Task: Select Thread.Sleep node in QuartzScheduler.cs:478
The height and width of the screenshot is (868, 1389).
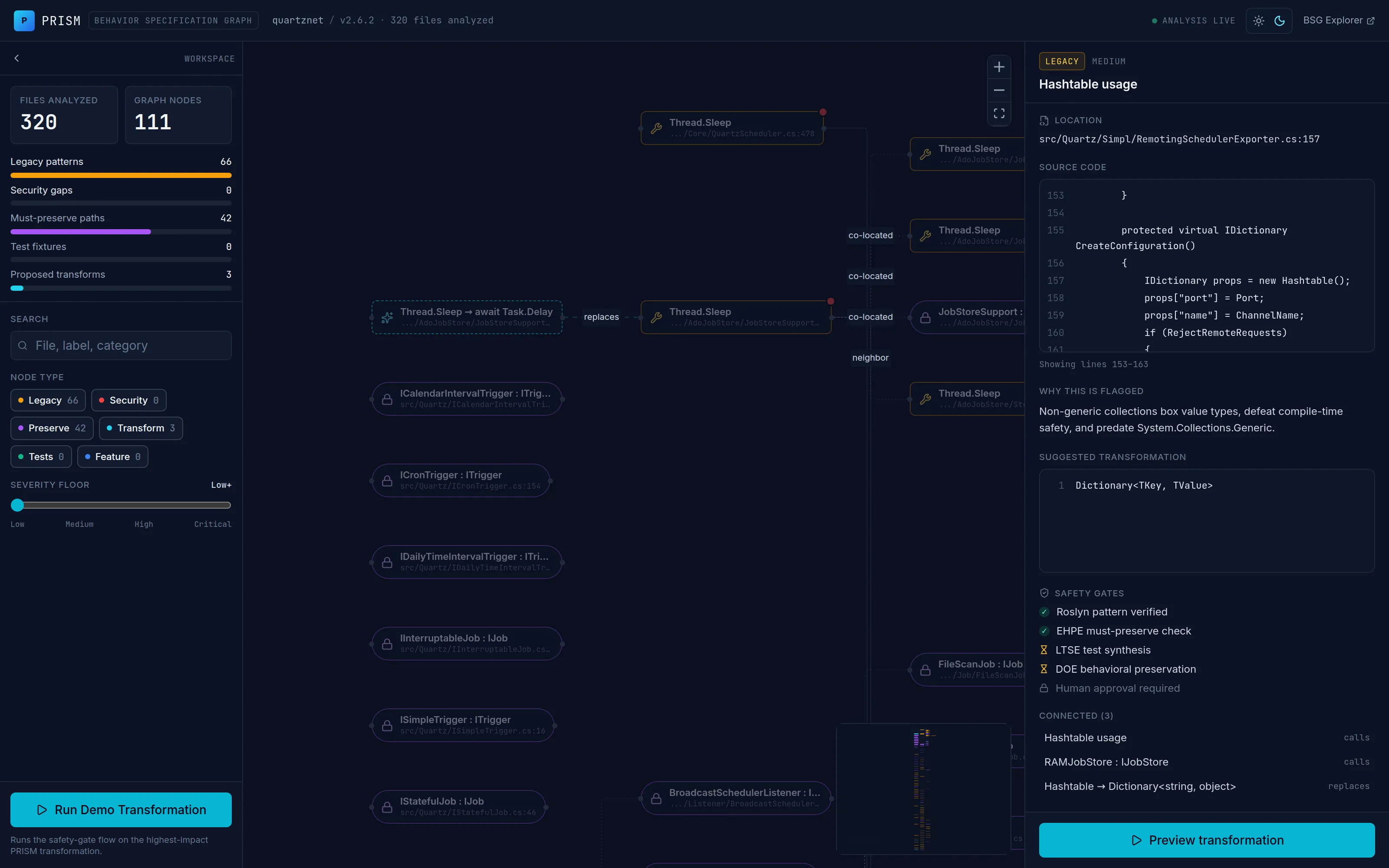Action: pos(732,128)
